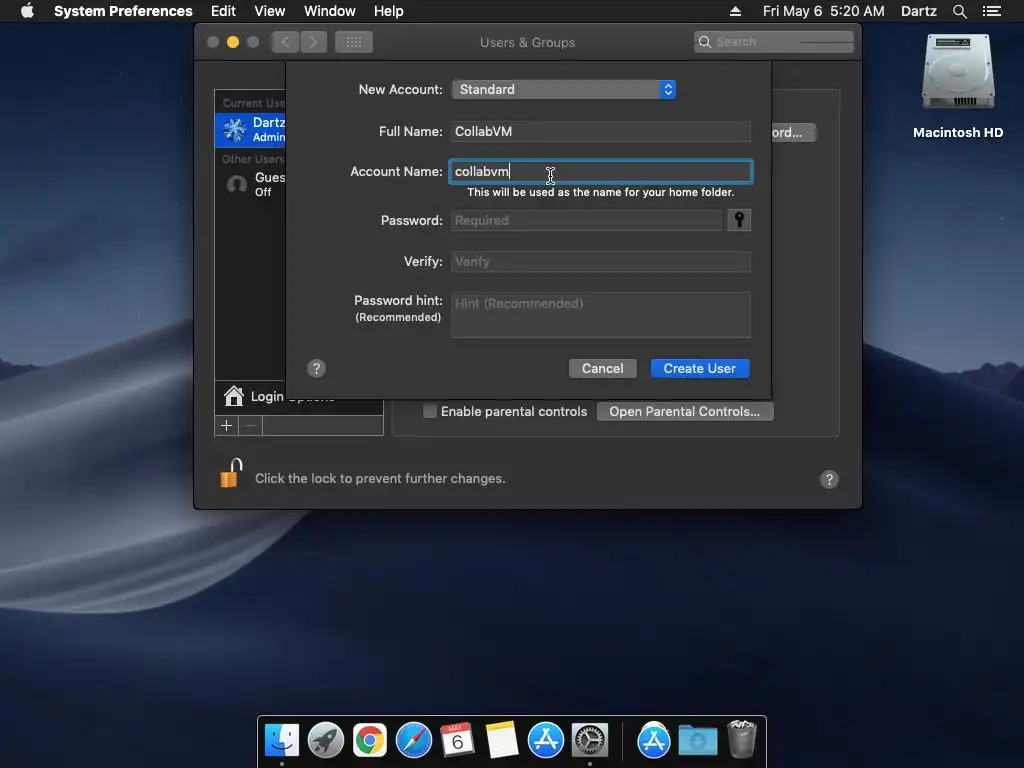Viewport: 1024px width, 768px height.
Task: Open Finder in the Dock
Action: [x=281, y=741]
